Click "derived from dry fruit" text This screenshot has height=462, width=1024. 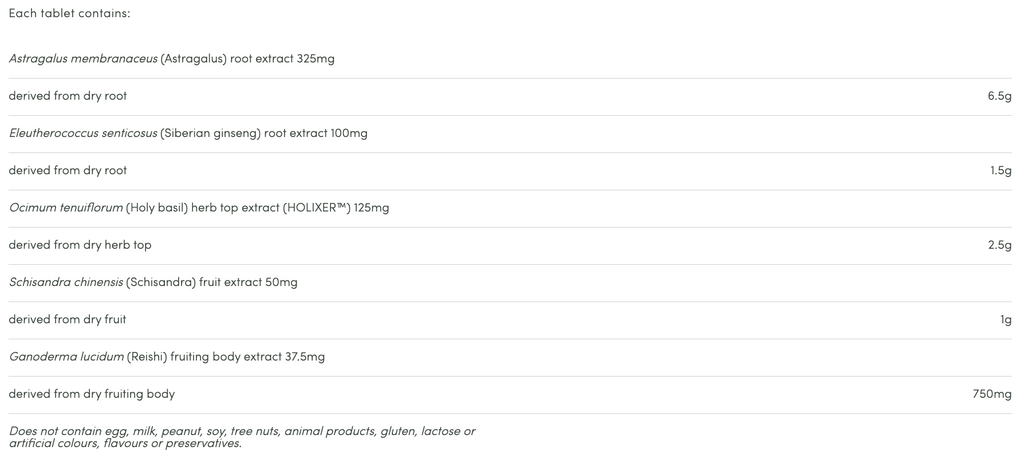tap(67, 319)
